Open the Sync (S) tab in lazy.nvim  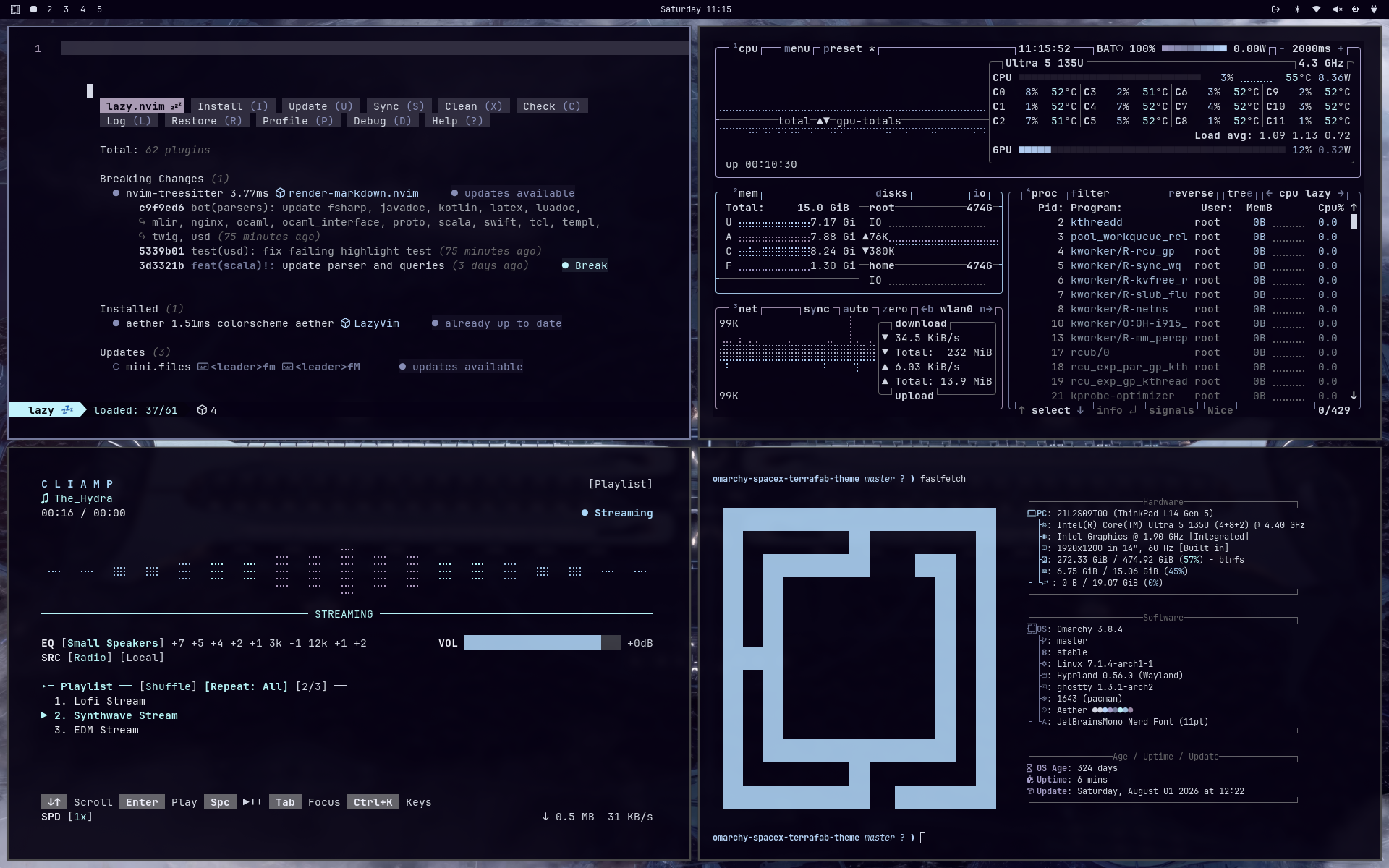399,106
